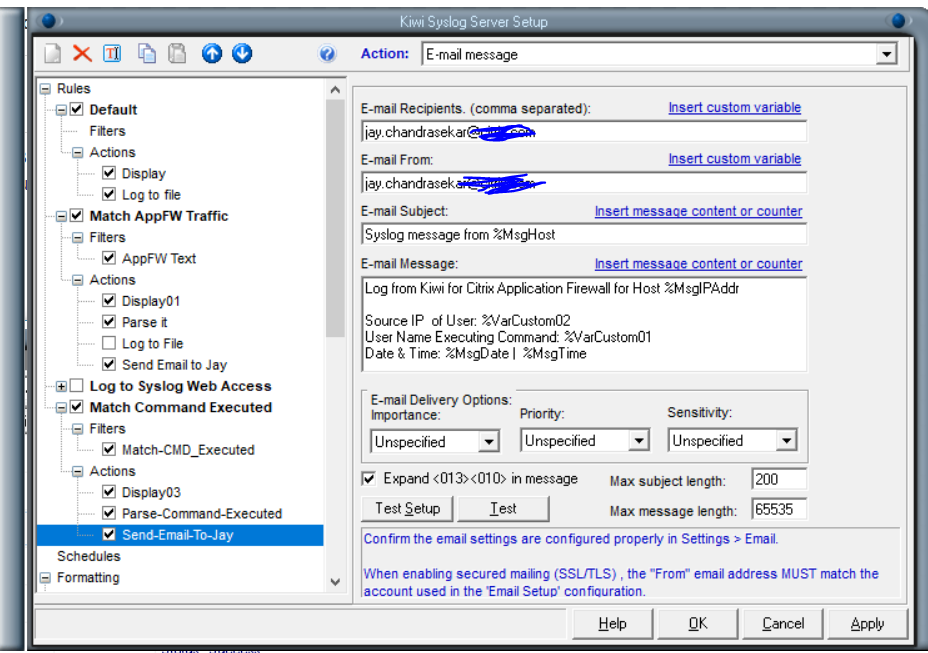Click the Max message length field
Image resolution: width=928 pixels, height=653 pixels.
click(x=779, y=509)
